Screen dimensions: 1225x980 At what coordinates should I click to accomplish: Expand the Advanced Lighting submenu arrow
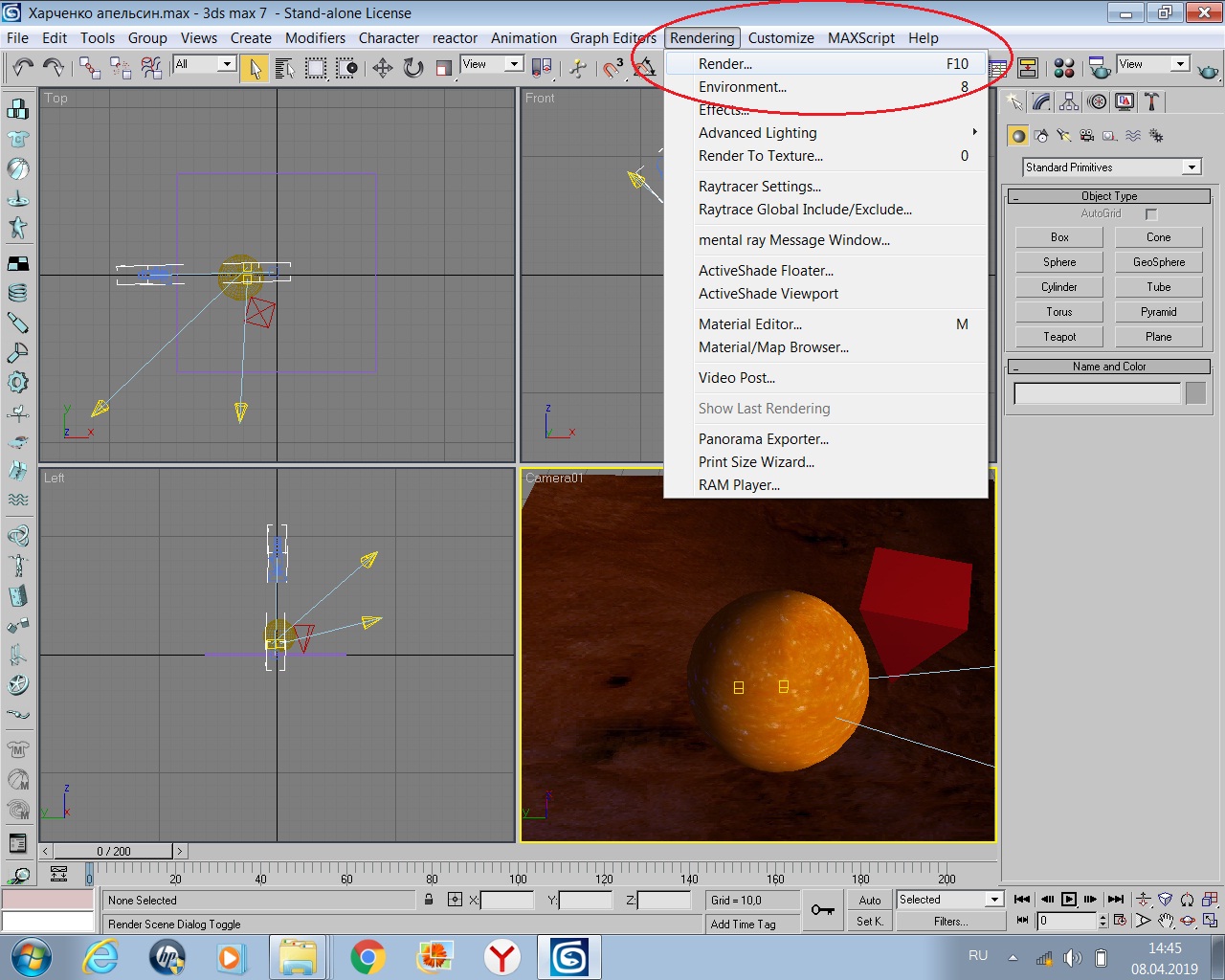click(974, 132)
